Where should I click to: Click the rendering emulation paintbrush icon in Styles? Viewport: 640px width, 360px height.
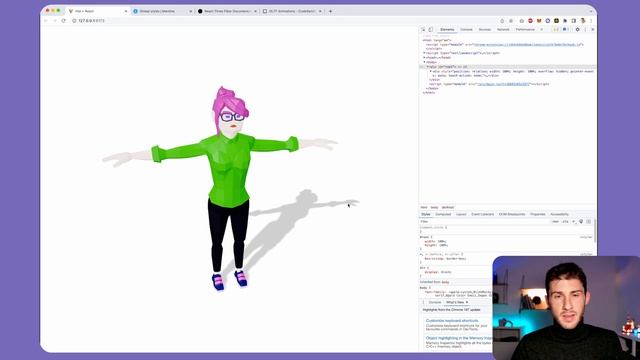[581, 222]
